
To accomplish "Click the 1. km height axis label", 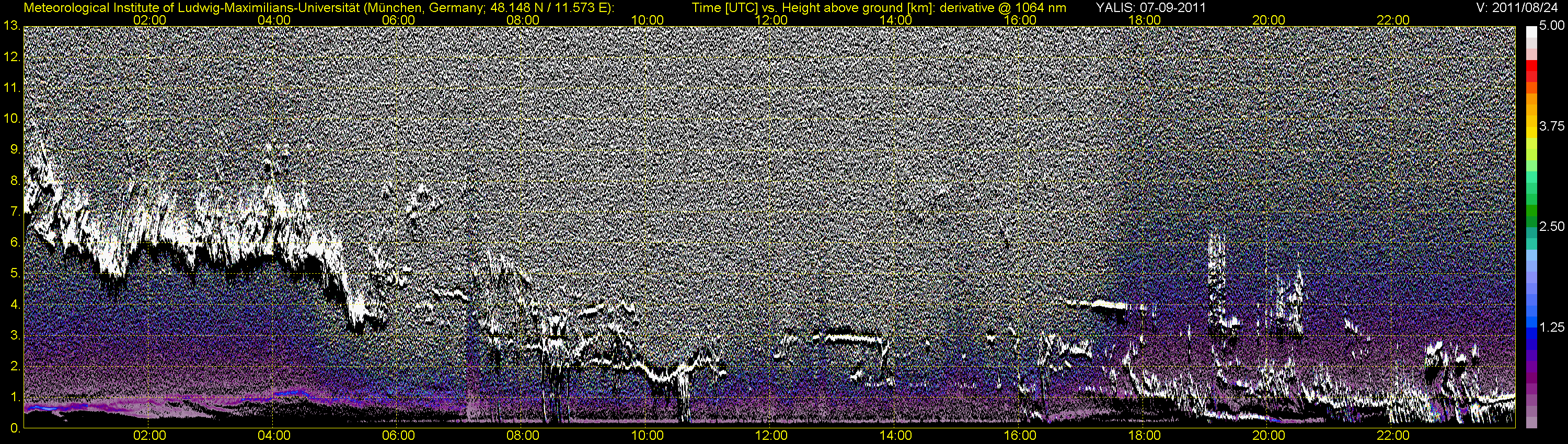I will [x=16, y=397].
